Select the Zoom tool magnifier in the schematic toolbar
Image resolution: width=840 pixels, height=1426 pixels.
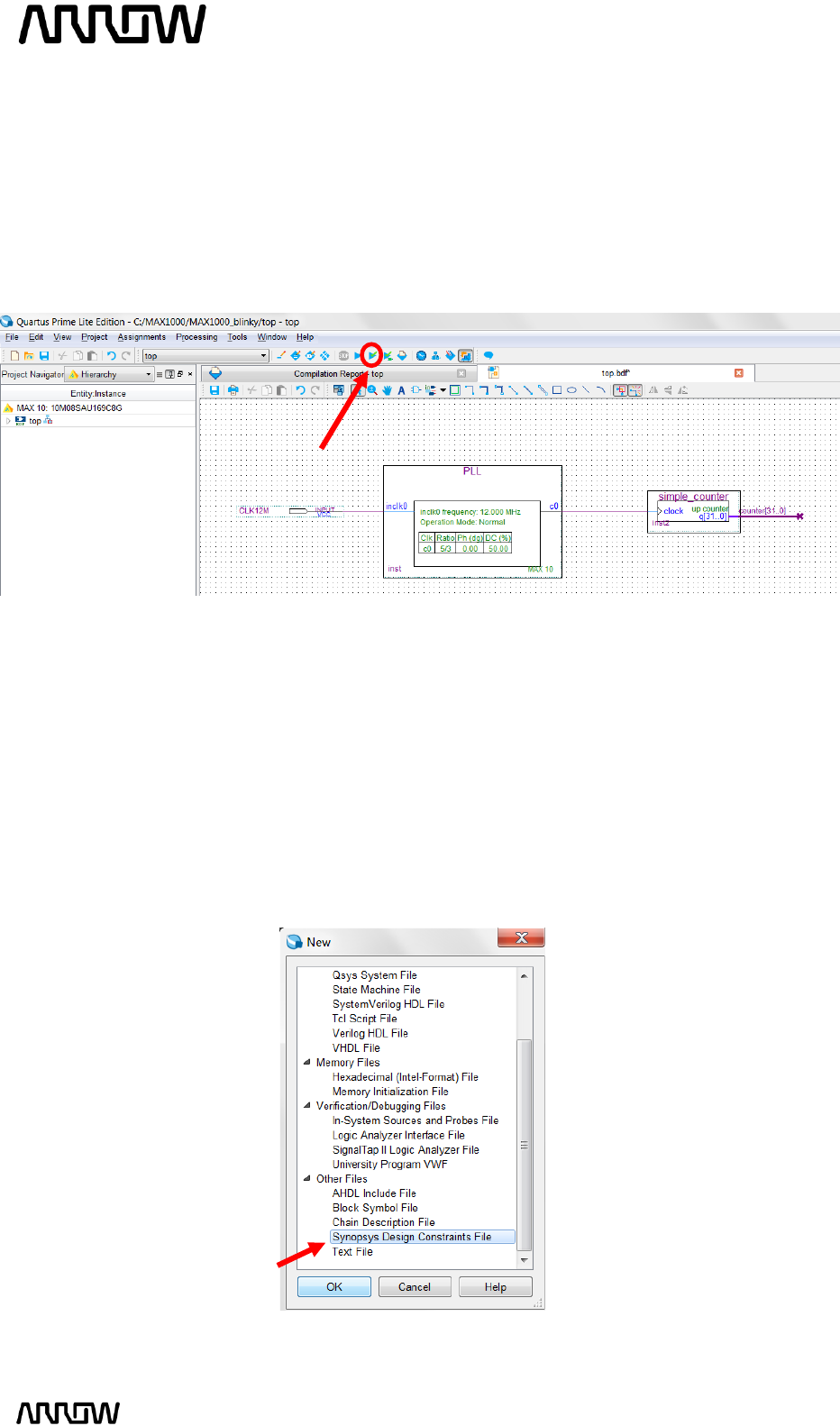click(372, 390)
